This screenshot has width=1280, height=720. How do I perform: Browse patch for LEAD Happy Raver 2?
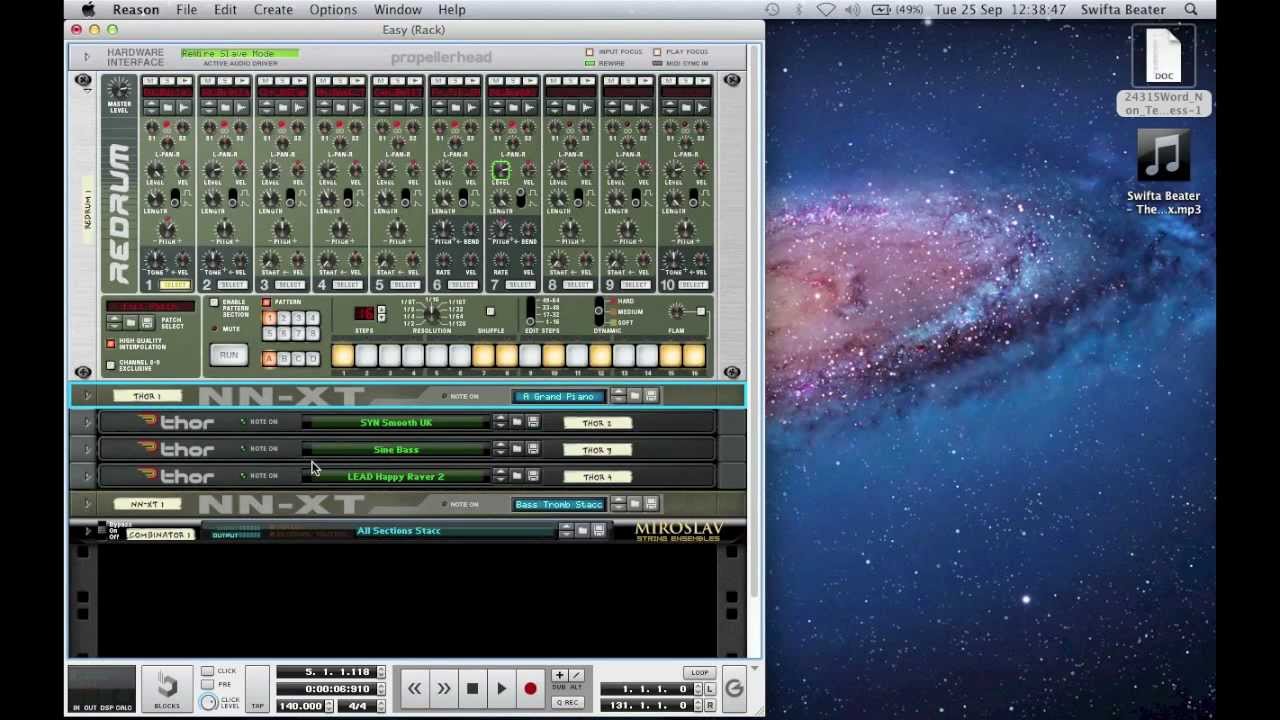coord(517,476)
